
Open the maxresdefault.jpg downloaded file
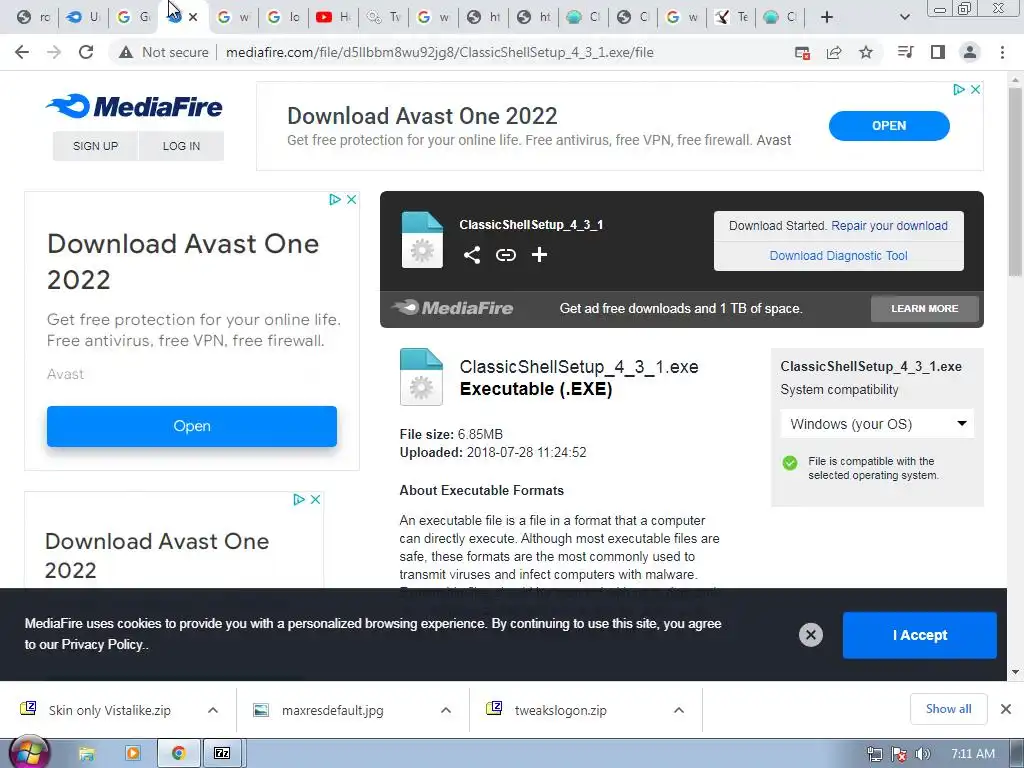(x=332, y=711)
